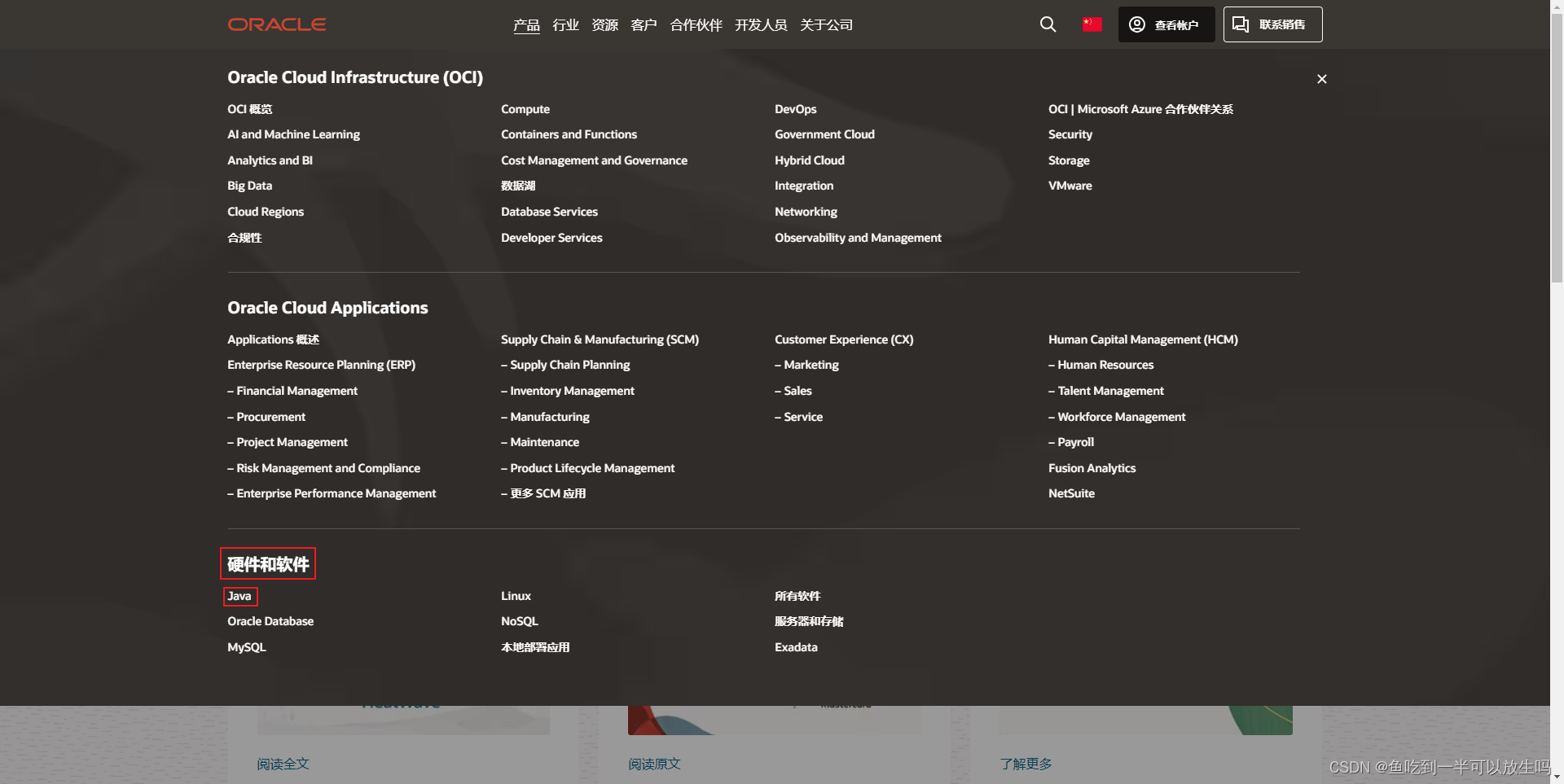Open the Linux link
This screenshot has height=784, width=1564.
[516, 596]
